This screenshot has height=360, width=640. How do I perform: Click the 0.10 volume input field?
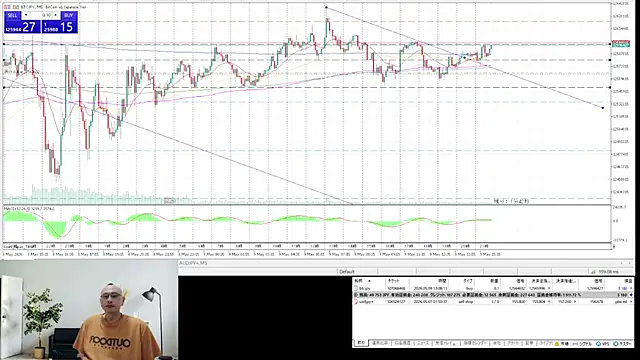point(42,15)
